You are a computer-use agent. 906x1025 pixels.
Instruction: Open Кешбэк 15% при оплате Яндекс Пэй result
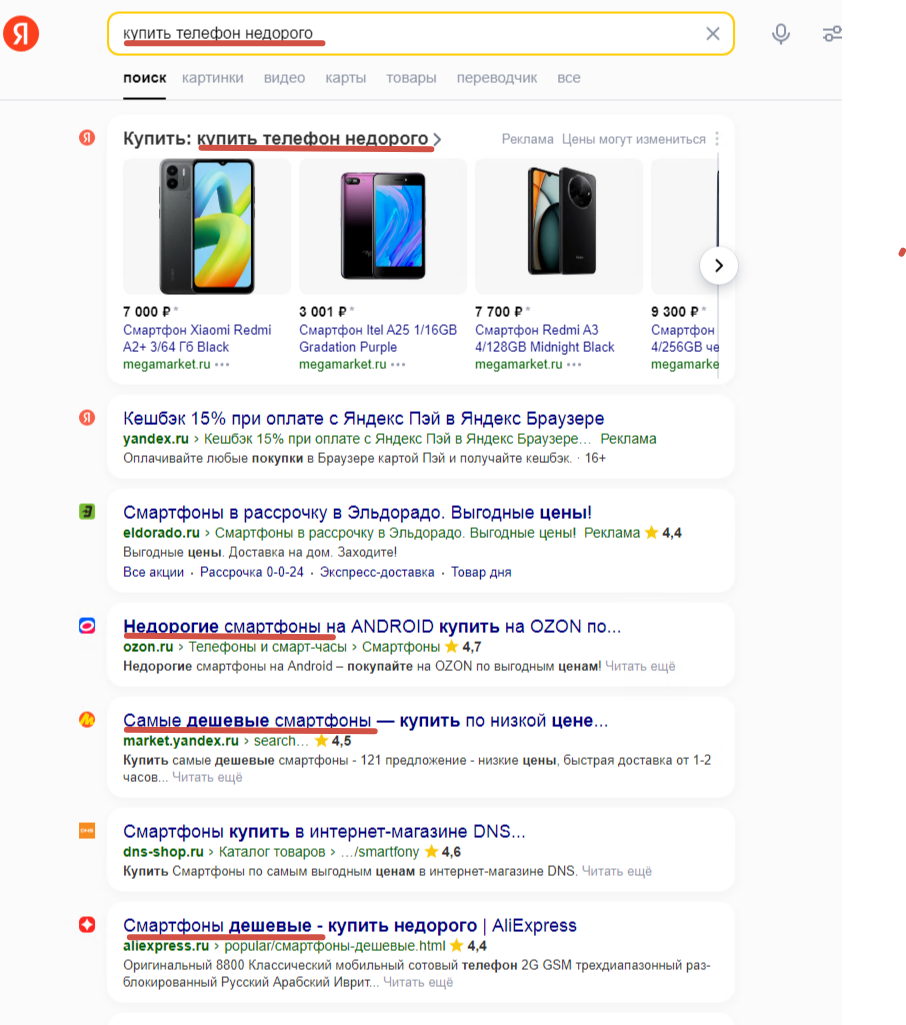(363, 418)
